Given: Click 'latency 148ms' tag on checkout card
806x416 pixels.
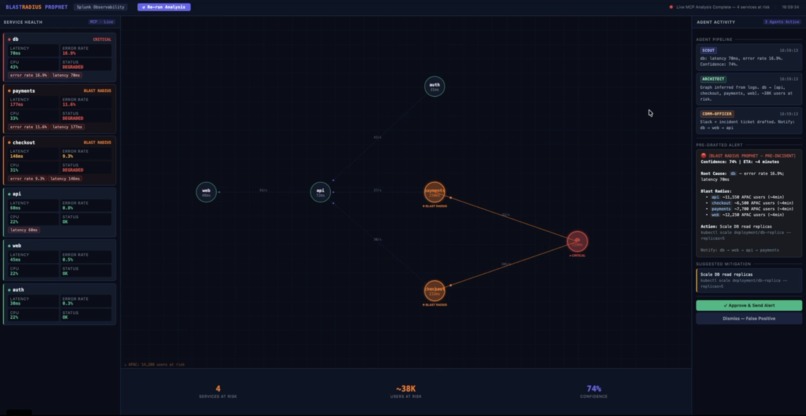Looking at the screenshot, I should pos(65,178).
